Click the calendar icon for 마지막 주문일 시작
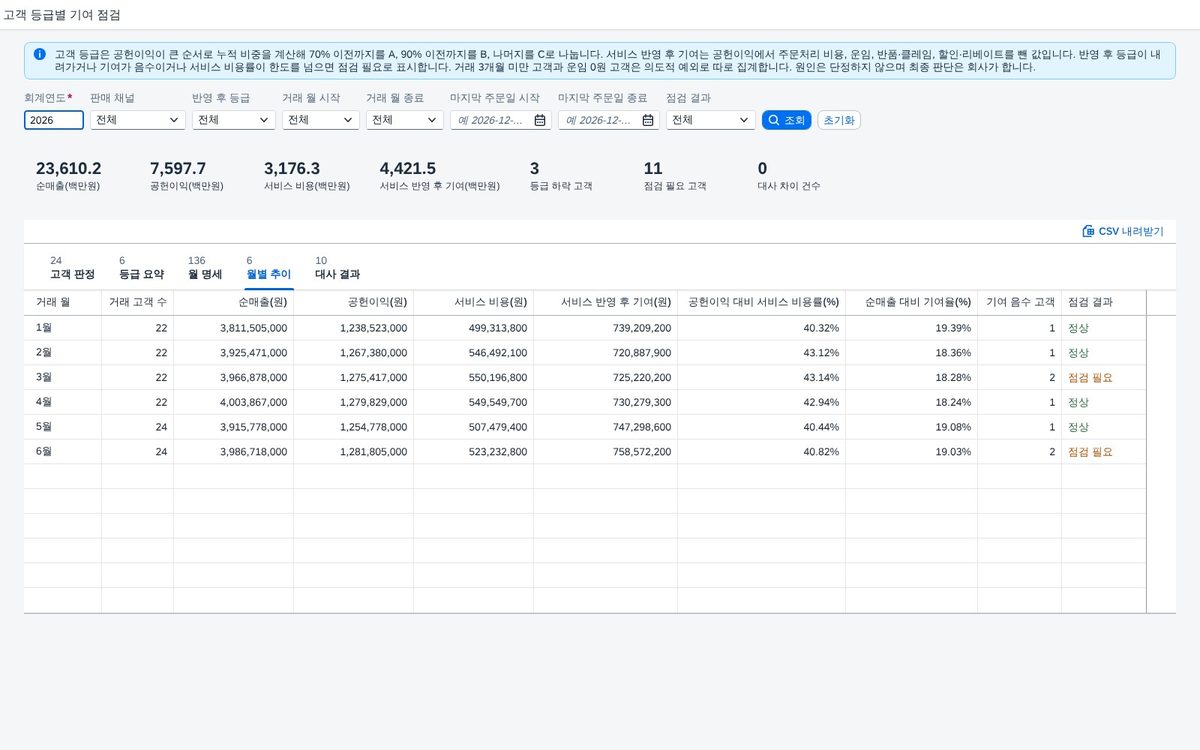 point(540,120)
